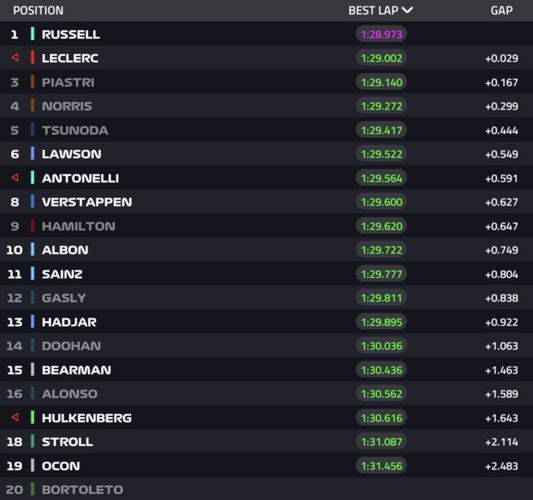Click the red arrow icon beside Leclerc
The height and width of the screenshot is (500, 533).
coord(14,57)
